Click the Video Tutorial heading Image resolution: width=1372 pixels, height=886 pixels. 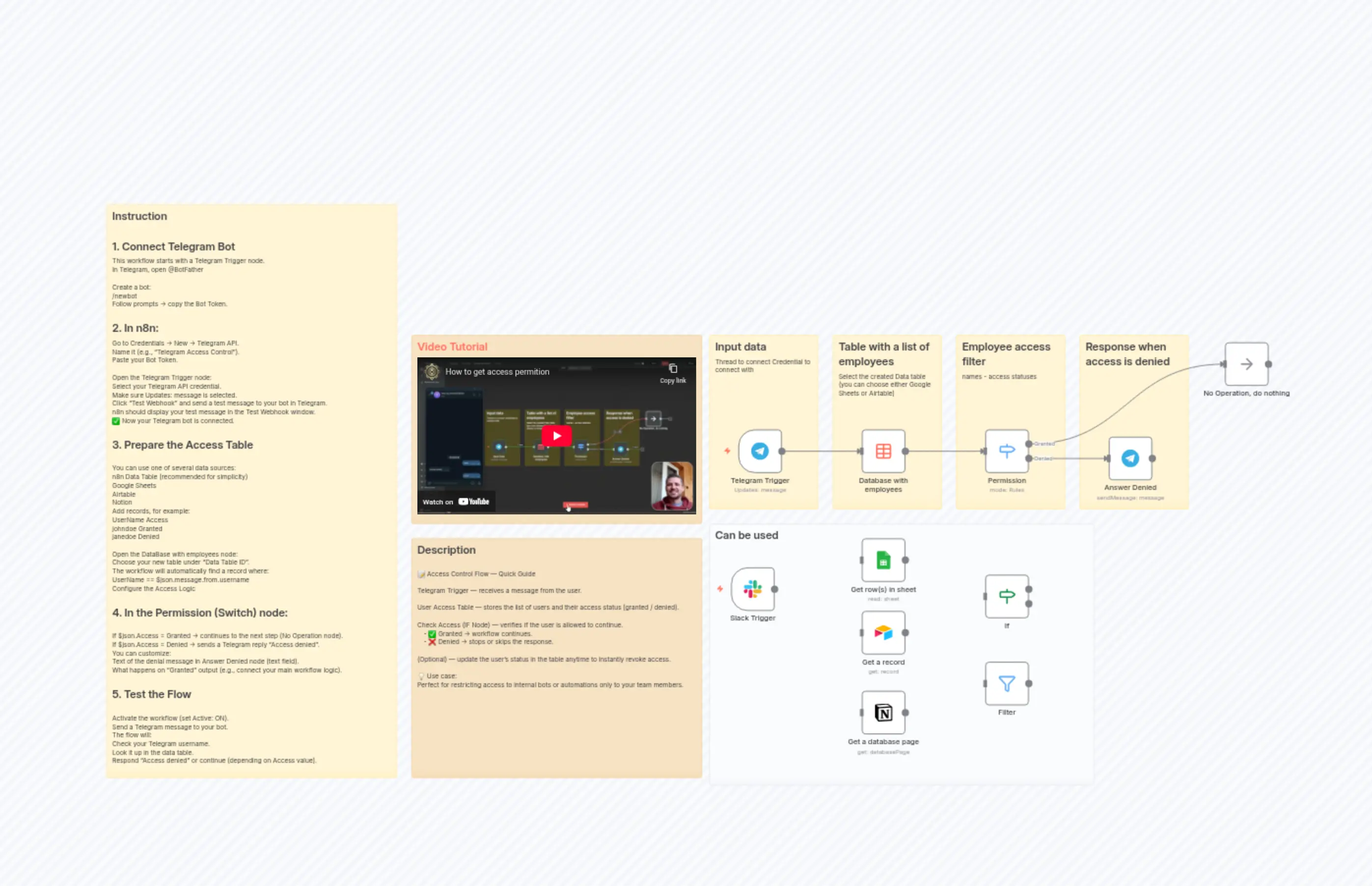coord(452,347)
